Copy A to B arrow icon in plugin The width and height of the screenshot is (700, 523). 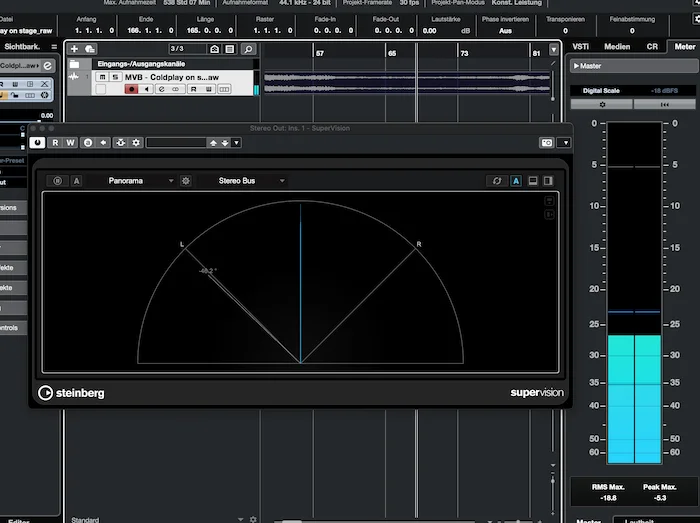pos(103,142)
